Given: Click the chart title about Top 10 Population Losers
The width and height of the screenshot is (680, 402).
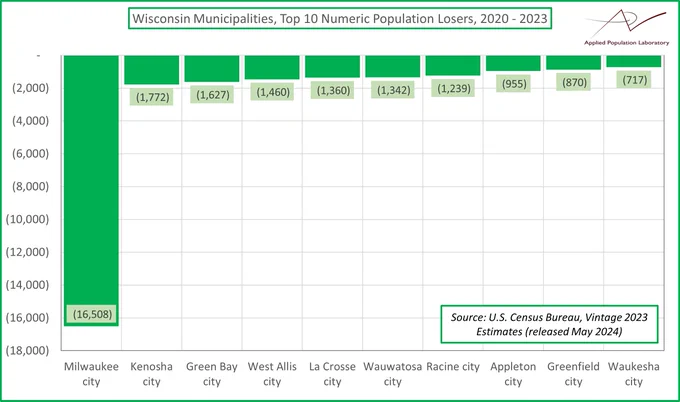Looking at the screenshot, I should click(x=340, y=19).
